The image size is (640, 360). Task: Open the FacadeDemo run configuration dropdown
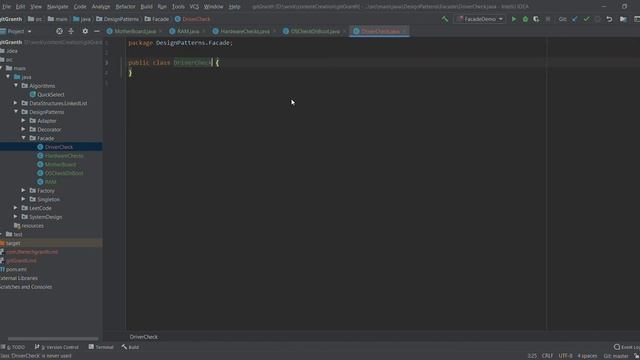click(480, 19)
